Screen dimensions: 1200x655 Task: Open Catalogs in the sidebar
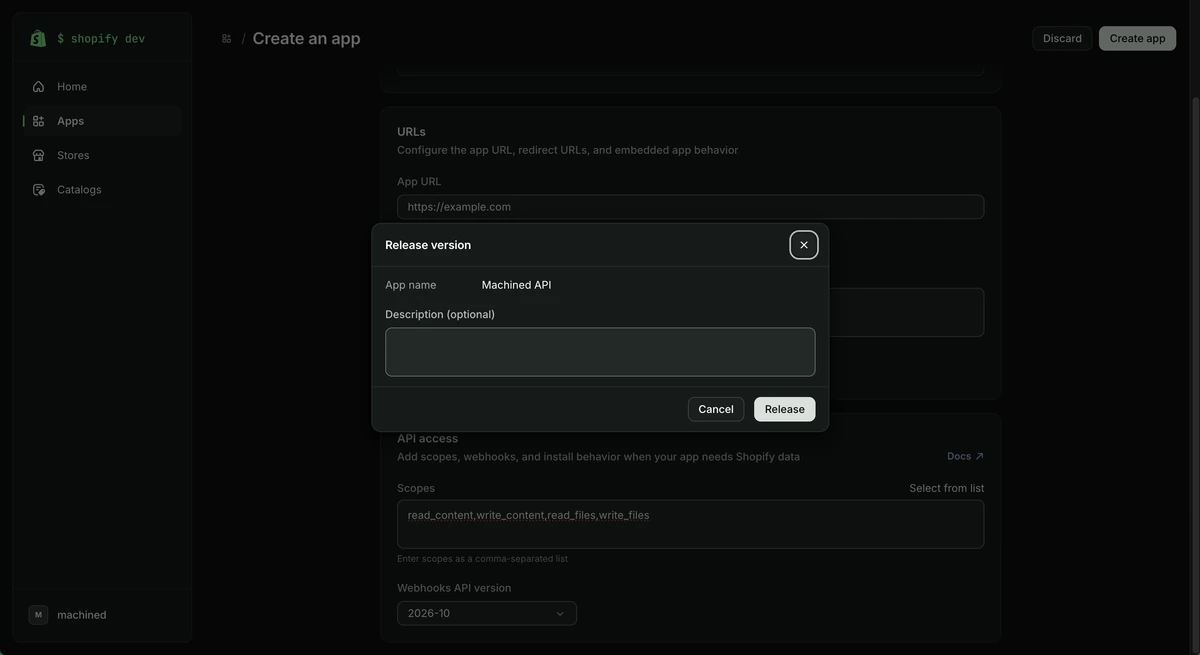pos(102,190)
